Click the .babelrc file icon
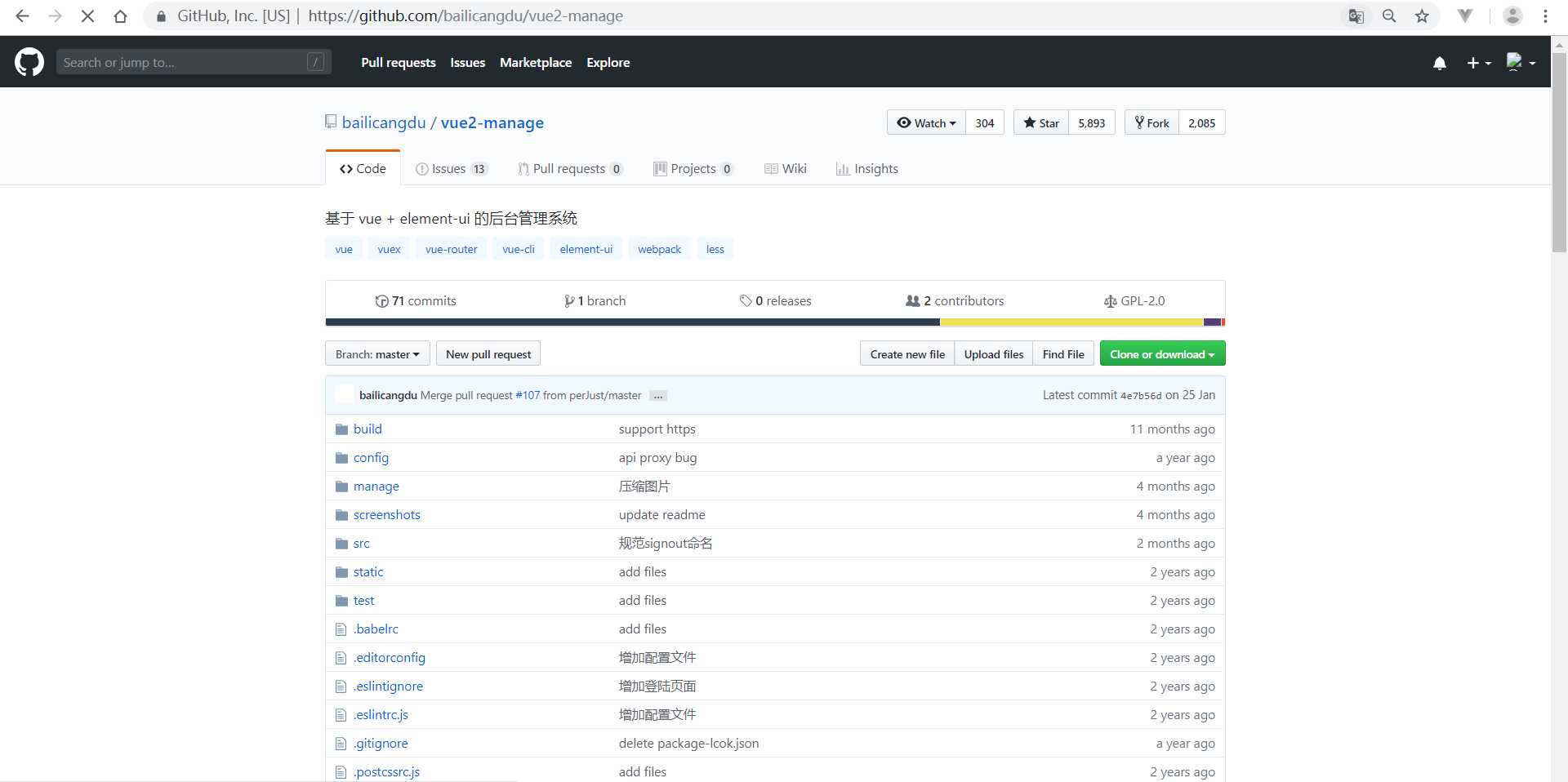 (341, 629)
